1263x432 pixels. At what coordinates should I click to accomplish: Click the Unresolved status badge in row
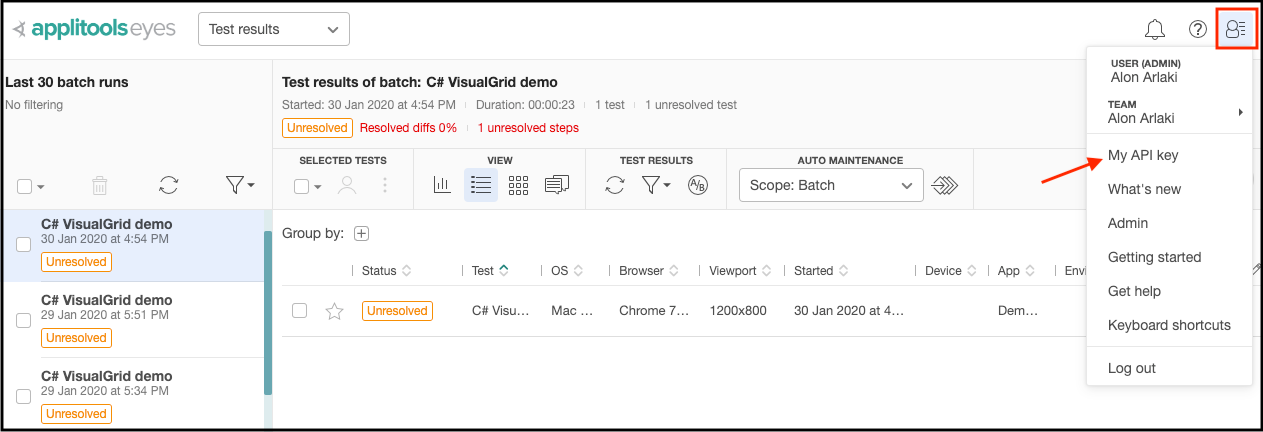[397, 311]
